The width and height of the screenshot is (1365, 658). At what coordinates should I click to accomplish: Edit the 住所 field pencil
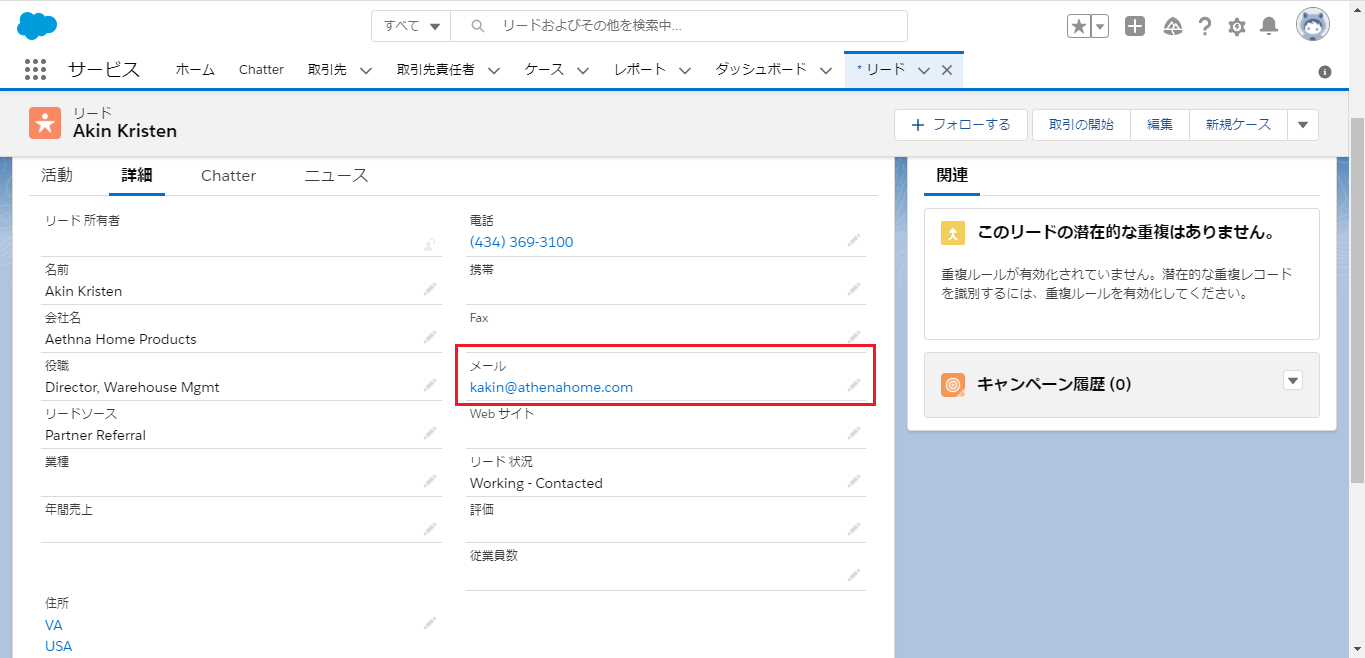[x=429, y=623]
